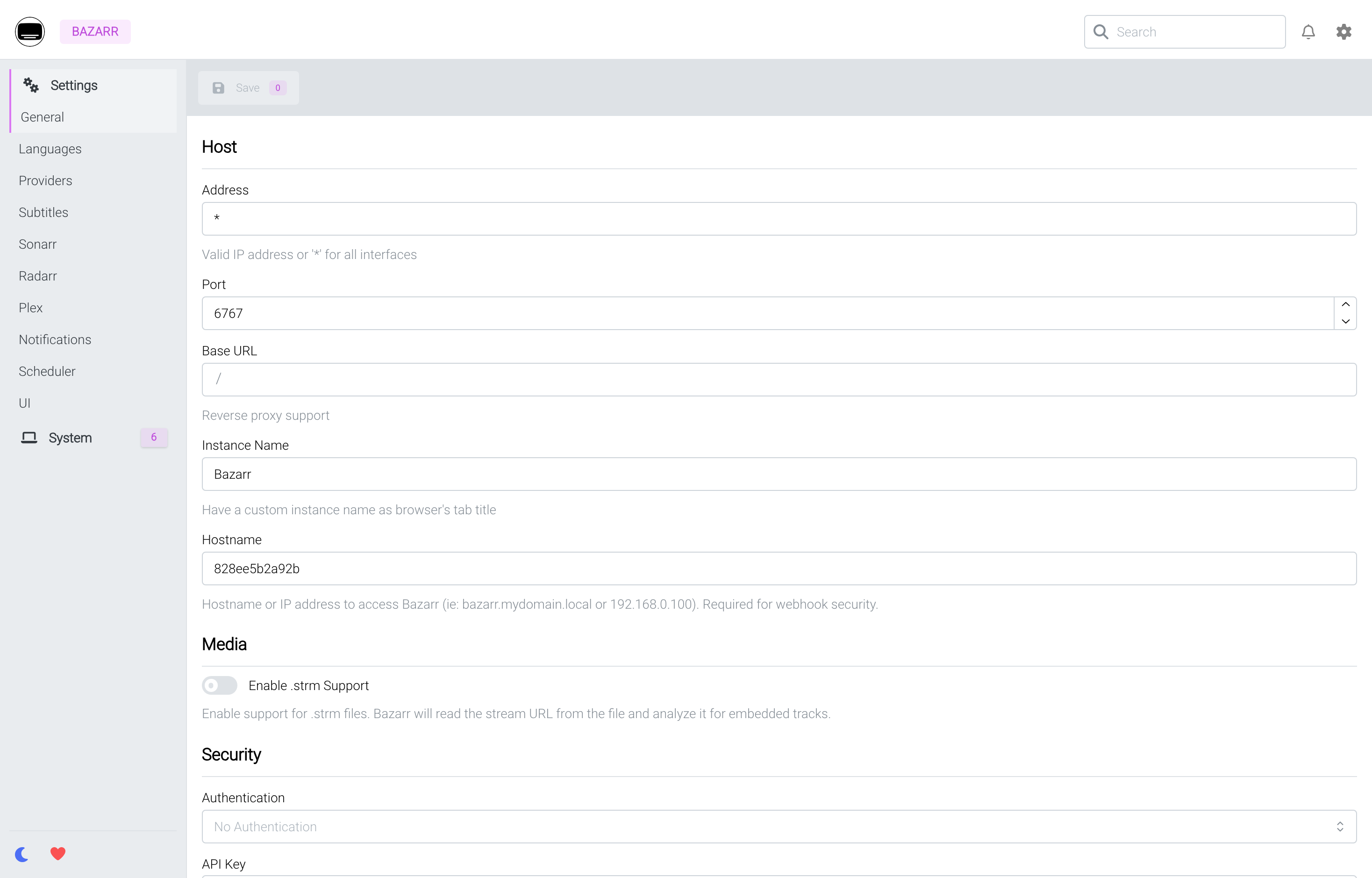Click the System badge showing 6
The width and height of the screenshot is (1372, 878).
pos(154,437)
